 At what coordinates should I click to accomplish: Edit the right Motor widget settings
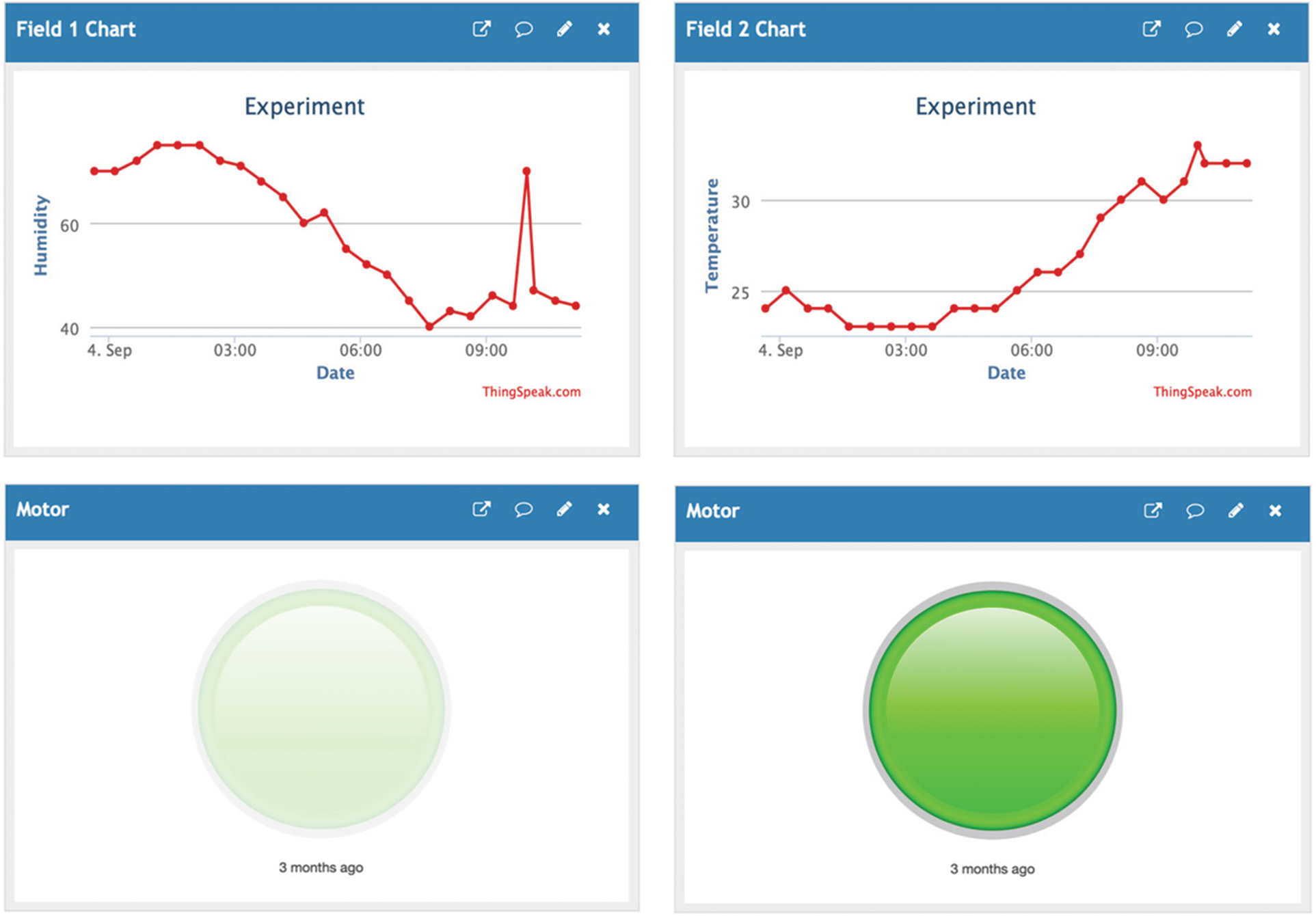(1235, 510)
